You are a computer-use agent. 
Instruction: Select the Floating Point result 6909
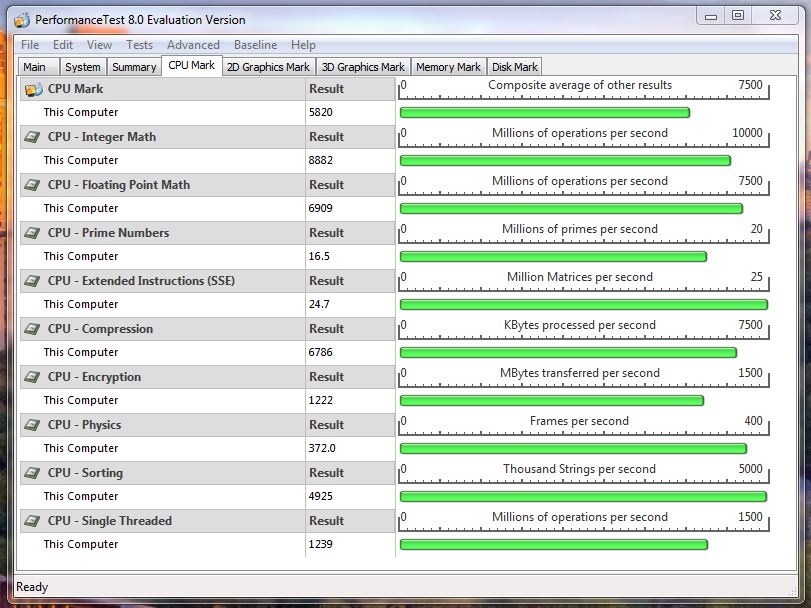(x=321, y=208)
